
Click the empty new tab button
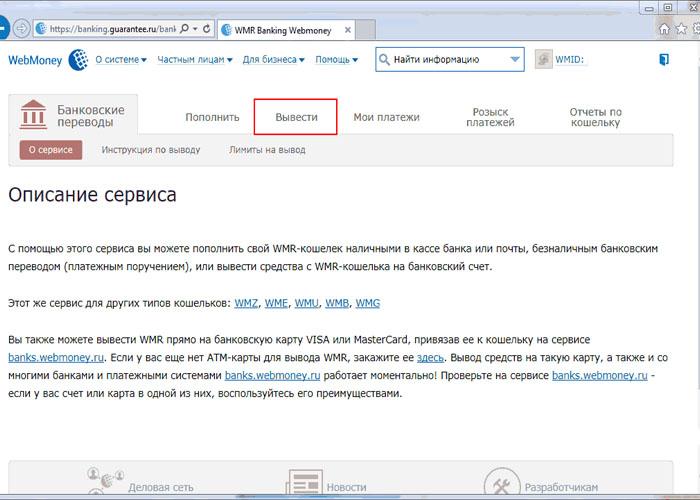point(365,30)
